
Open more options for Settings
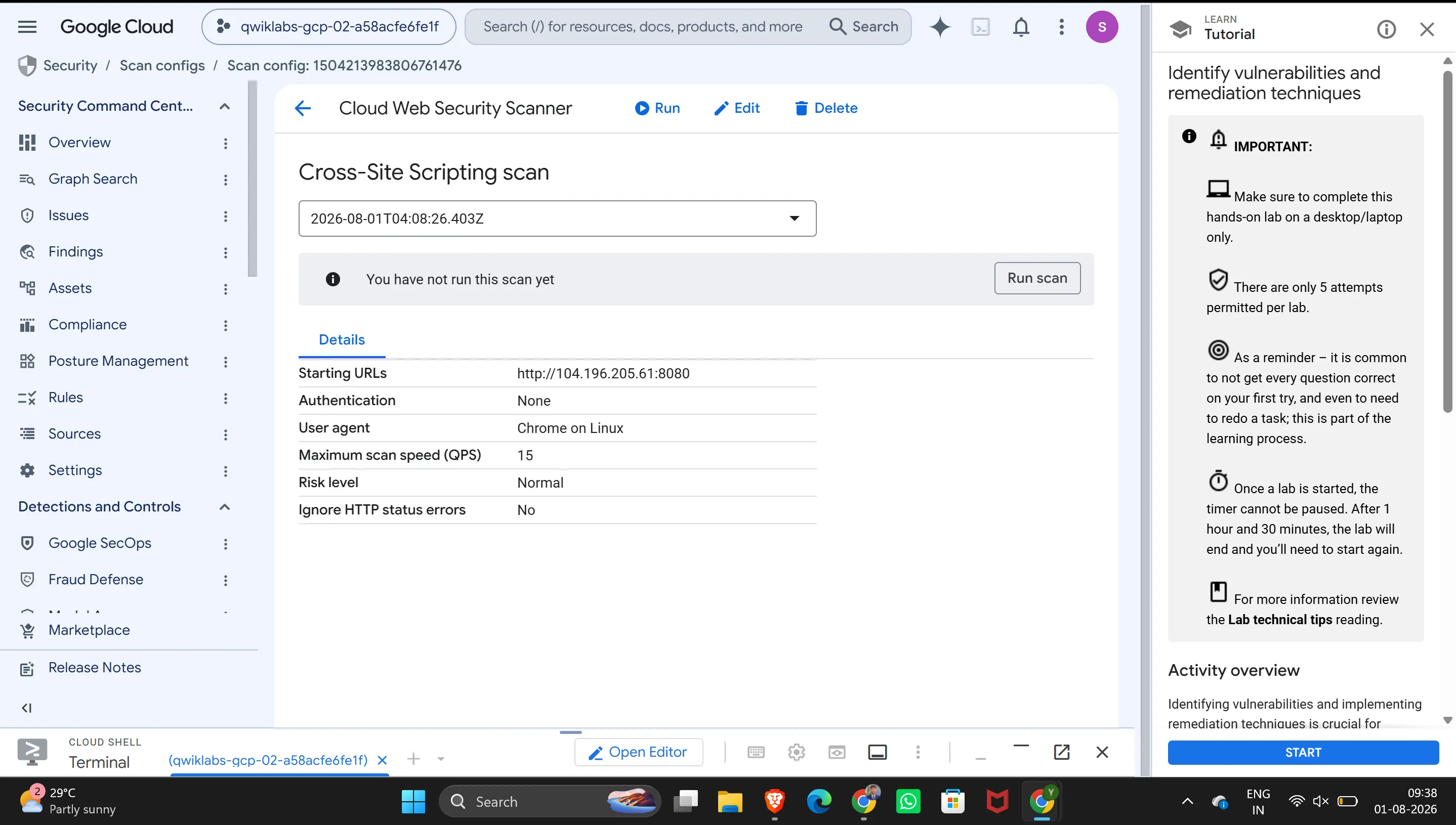[226, 471]
